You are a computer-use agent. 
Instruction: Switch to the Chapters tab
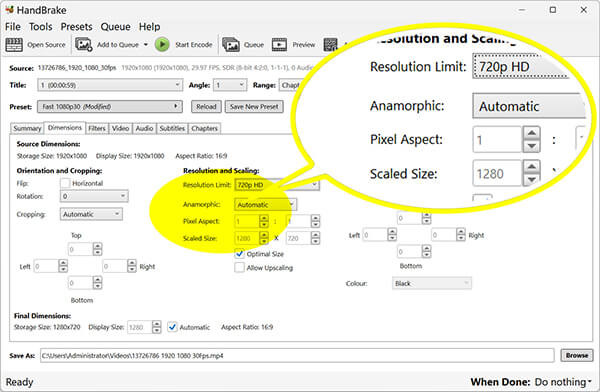coord(204,128)
